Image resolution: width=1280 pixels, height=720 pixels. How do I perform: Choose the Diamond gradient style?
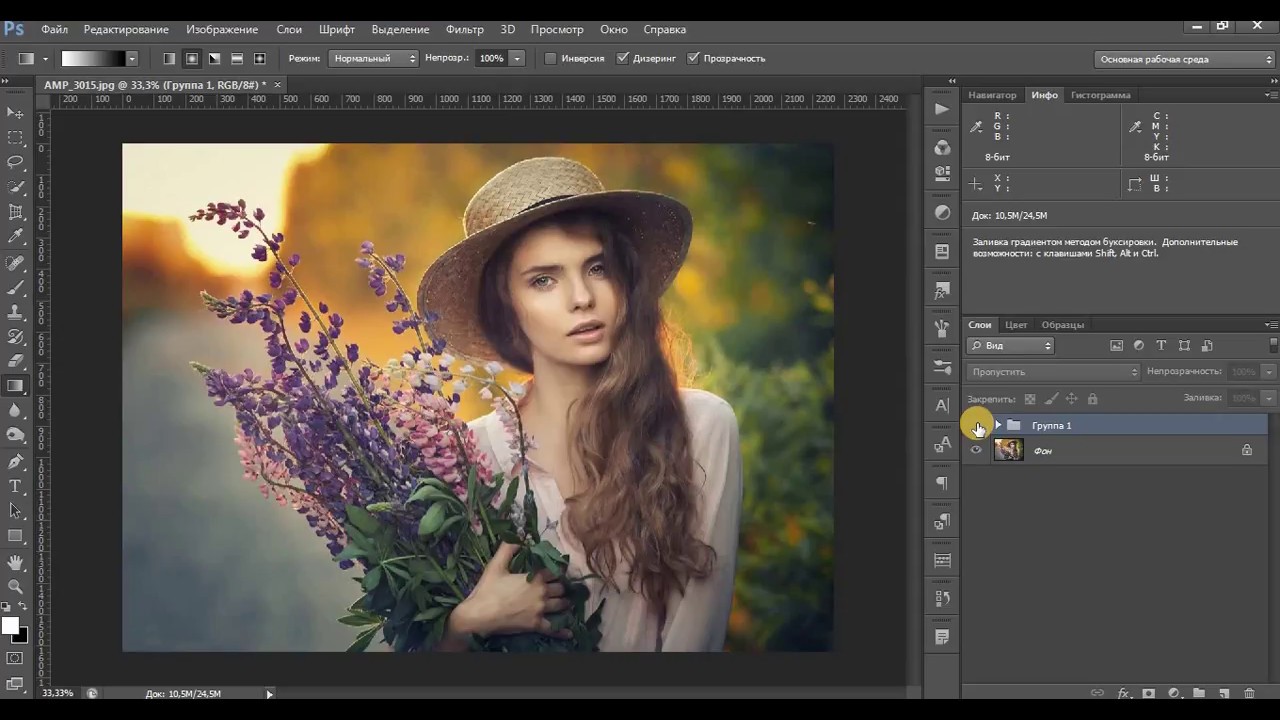[260, 59]
